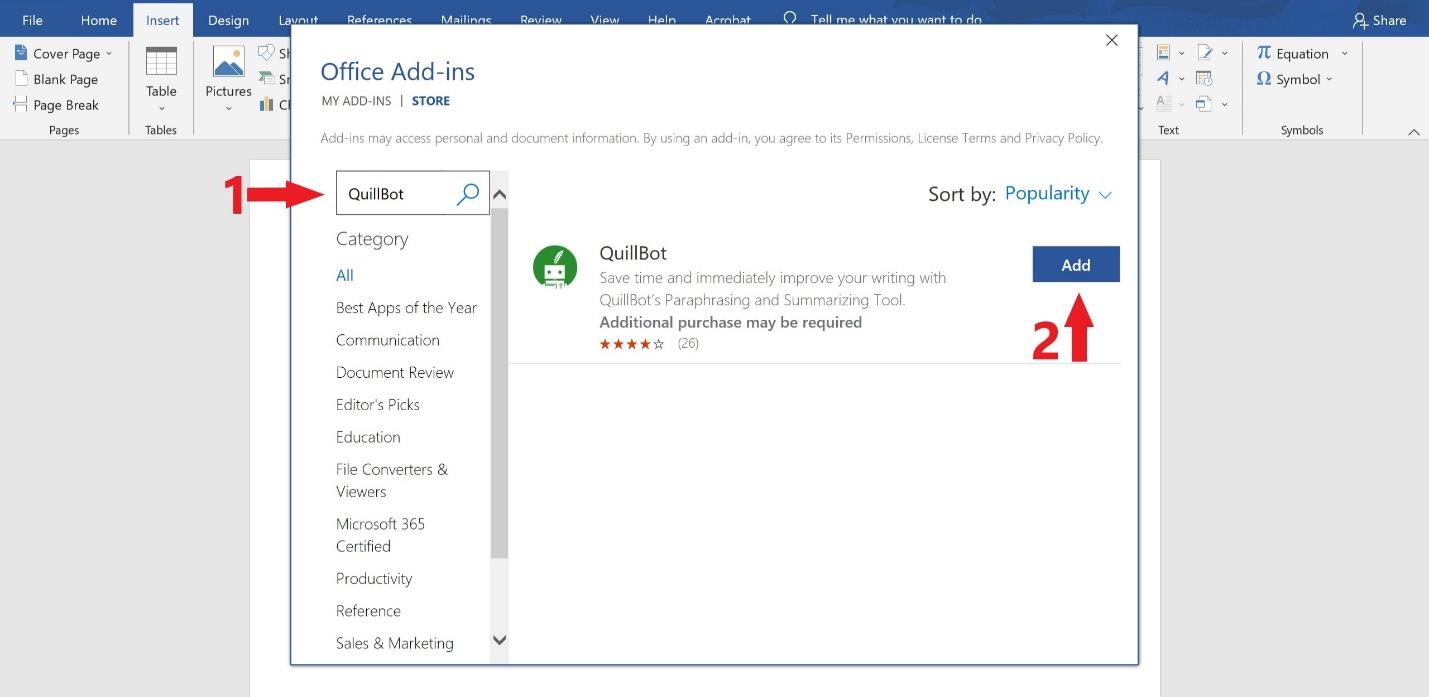Click the WordArt icon in Text group
This screenshot has width=1429, height=697.
(1164, 78)
